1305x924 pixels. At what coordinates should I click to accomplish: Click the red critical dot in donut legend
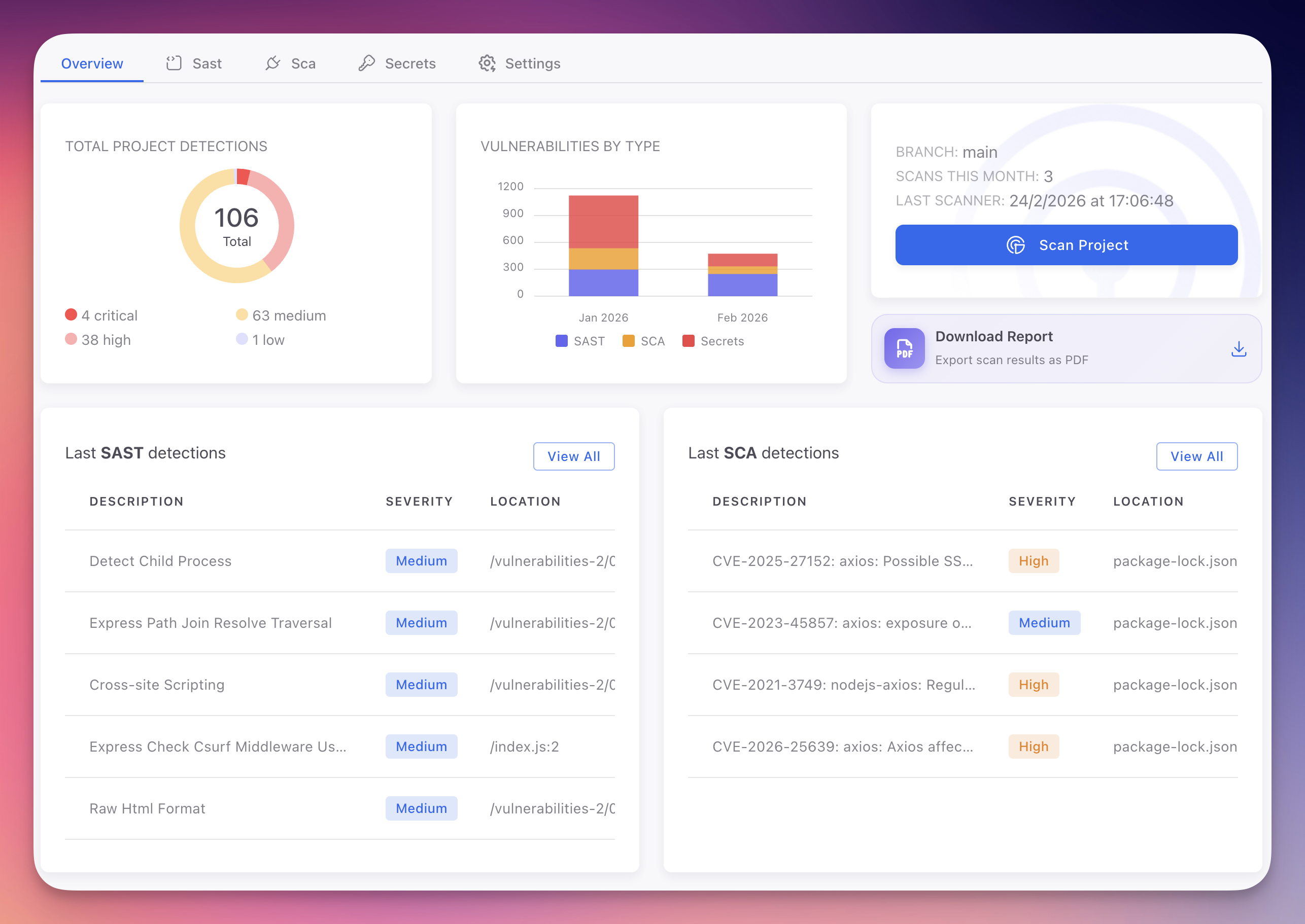[x=71, y=314]
